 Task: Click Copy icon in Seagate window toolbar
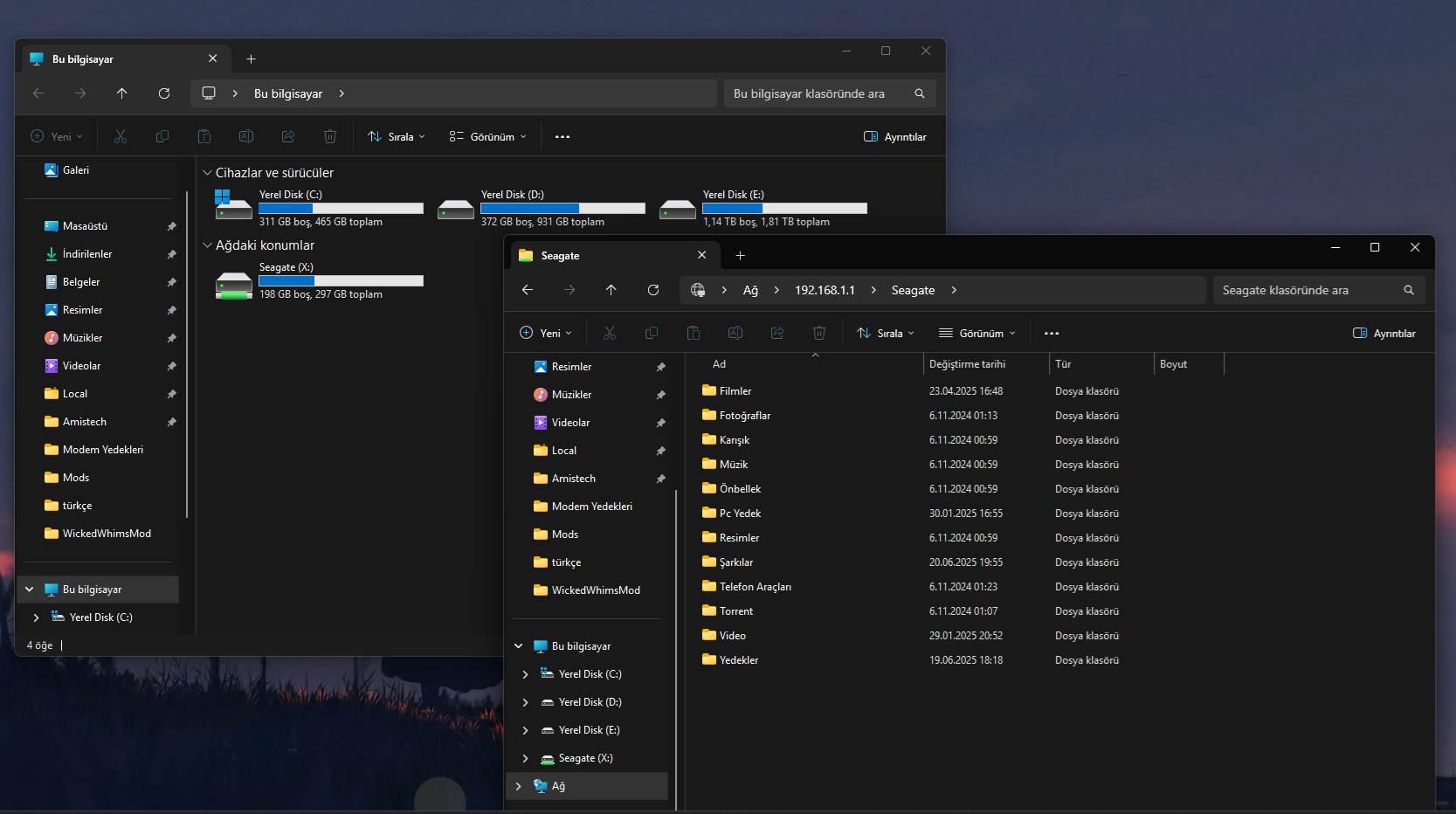pos(652,333)
